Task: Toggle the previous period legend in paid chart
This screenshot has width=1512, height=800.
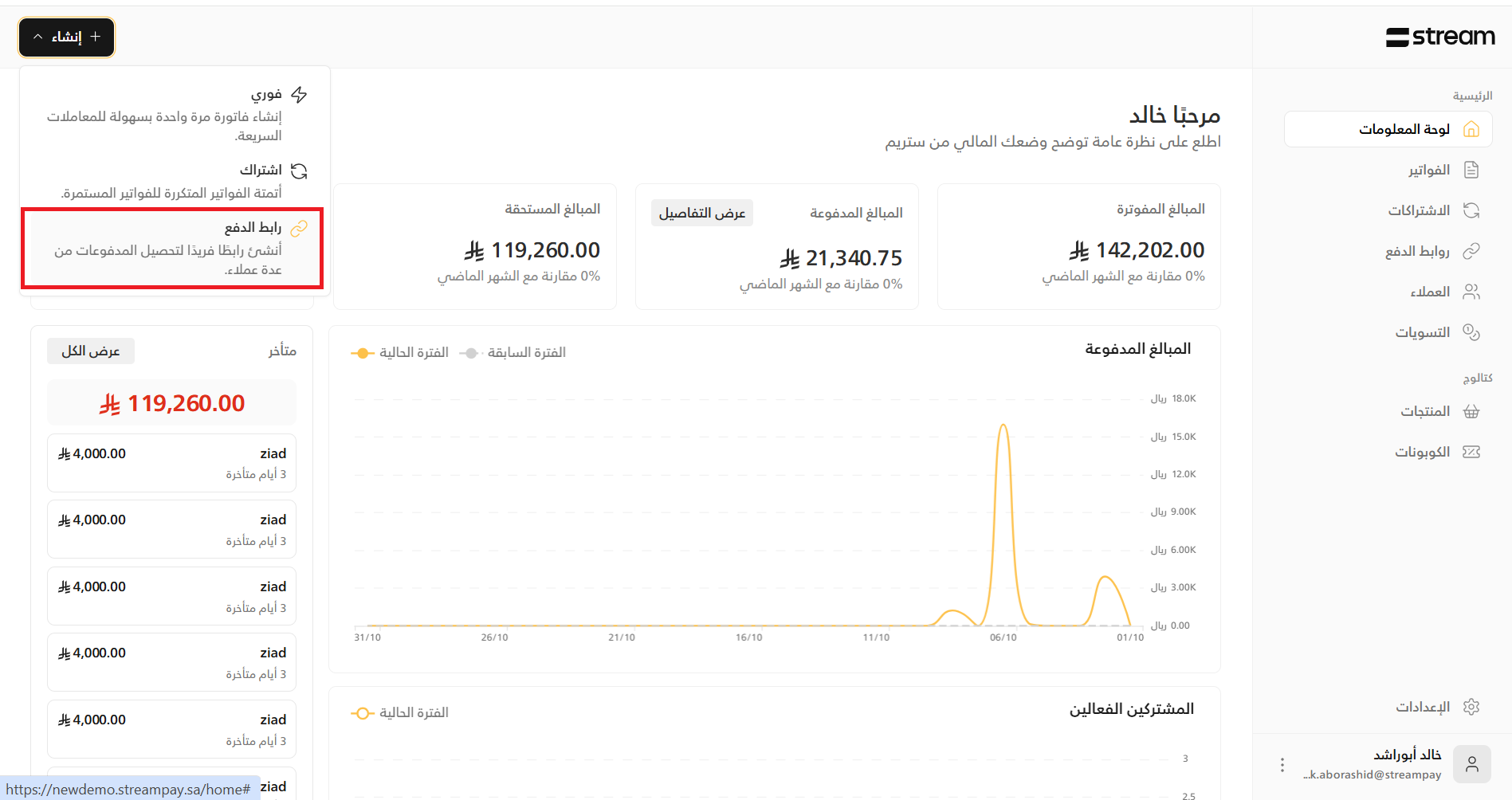Action: tap(513, 352)
